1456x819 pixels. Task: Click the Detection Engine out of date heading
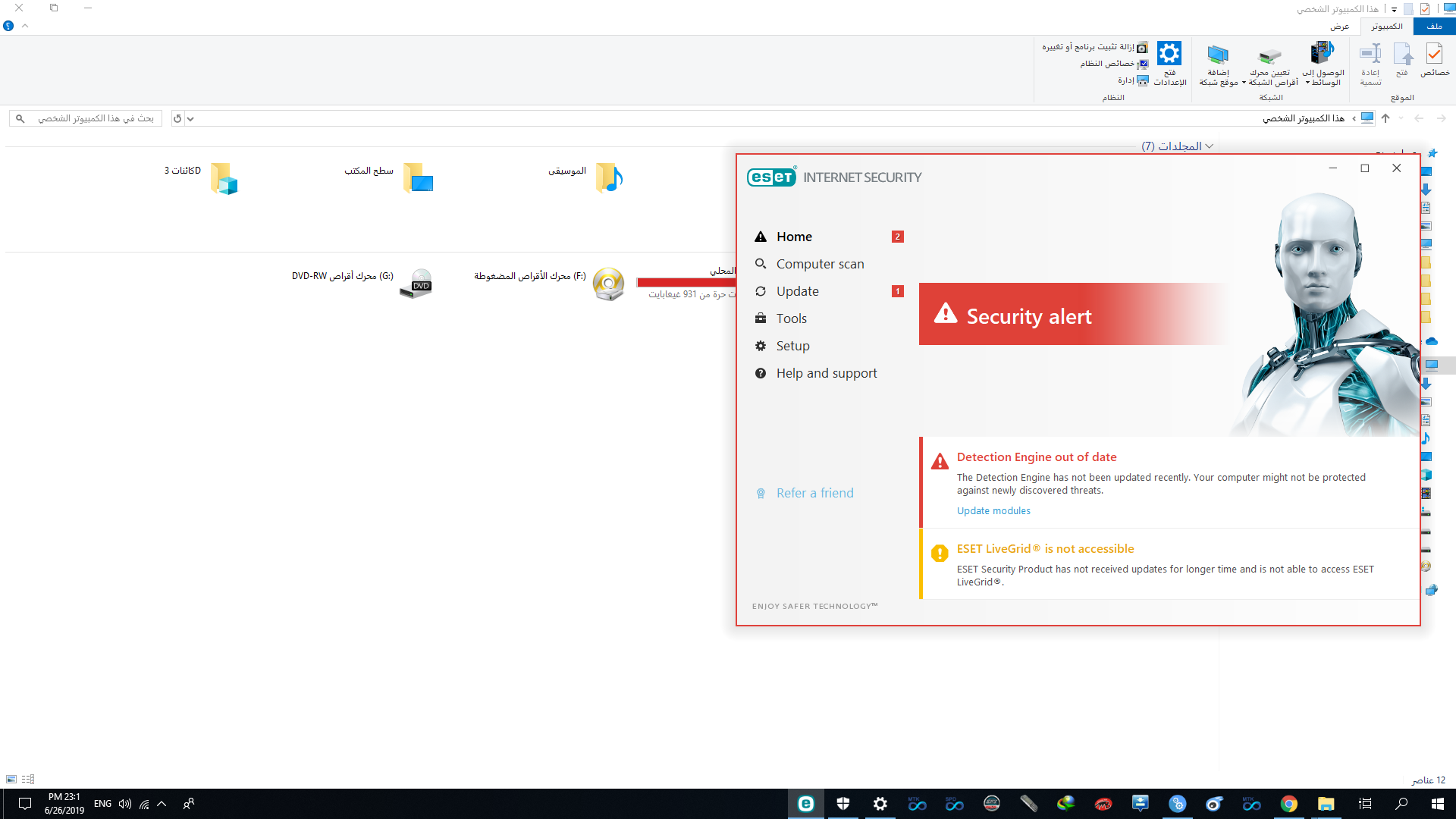click(1037, 457)
